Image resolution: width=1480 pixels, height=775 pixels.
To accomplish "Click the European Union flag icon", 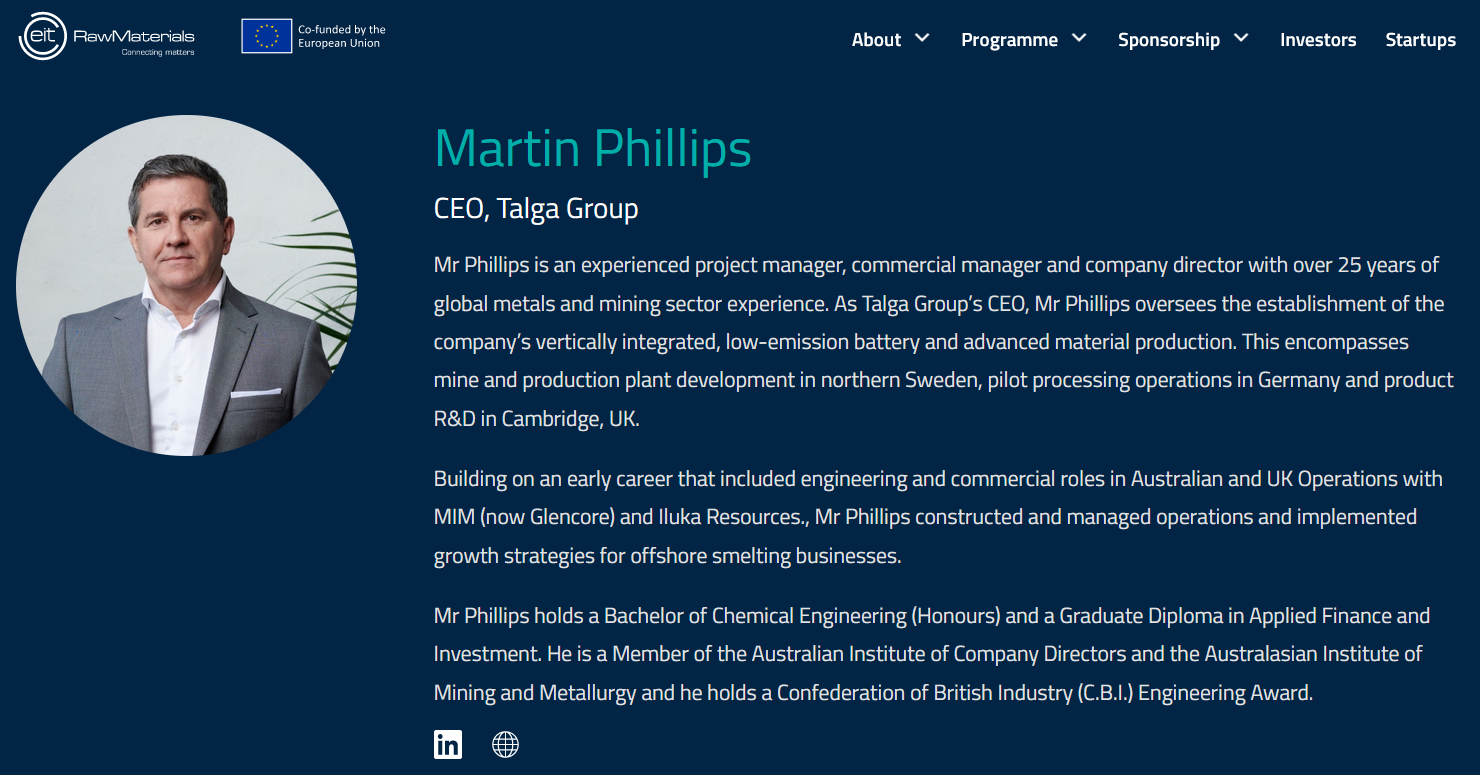I will point(267,36).
